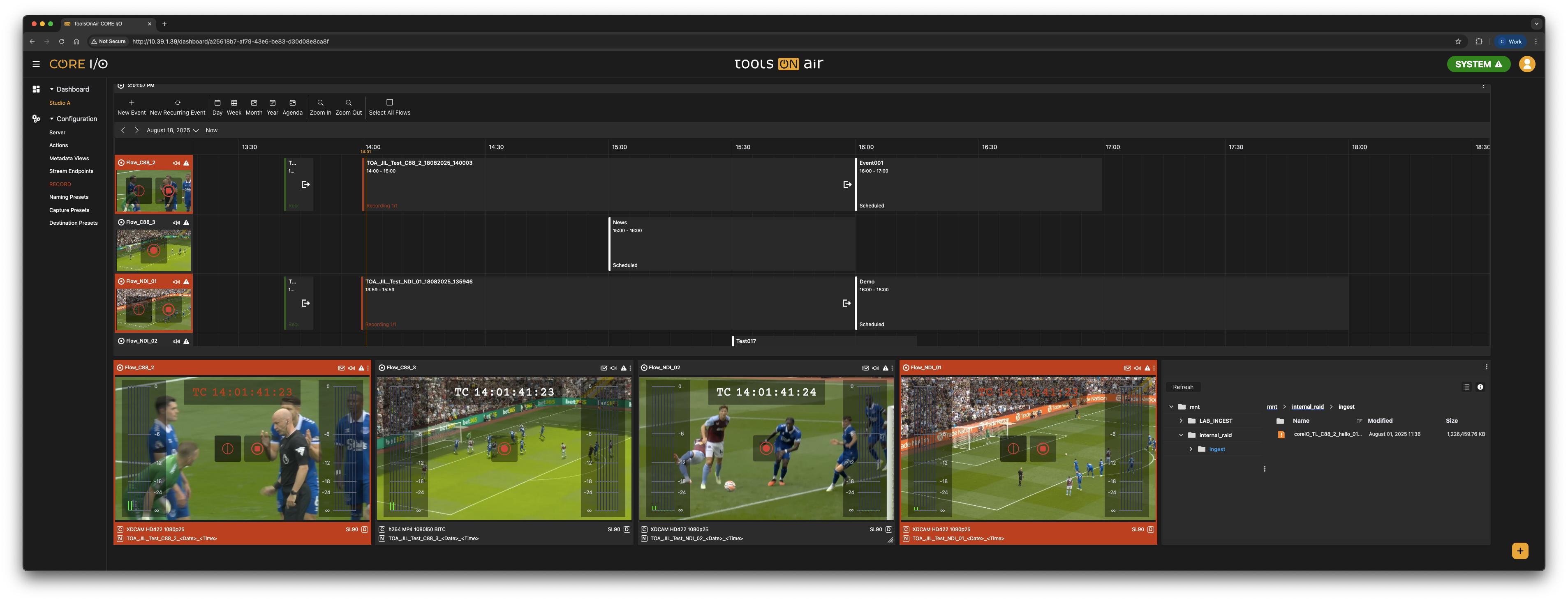
Task: Click the Zoom In timeline tool
Action: 320,106
